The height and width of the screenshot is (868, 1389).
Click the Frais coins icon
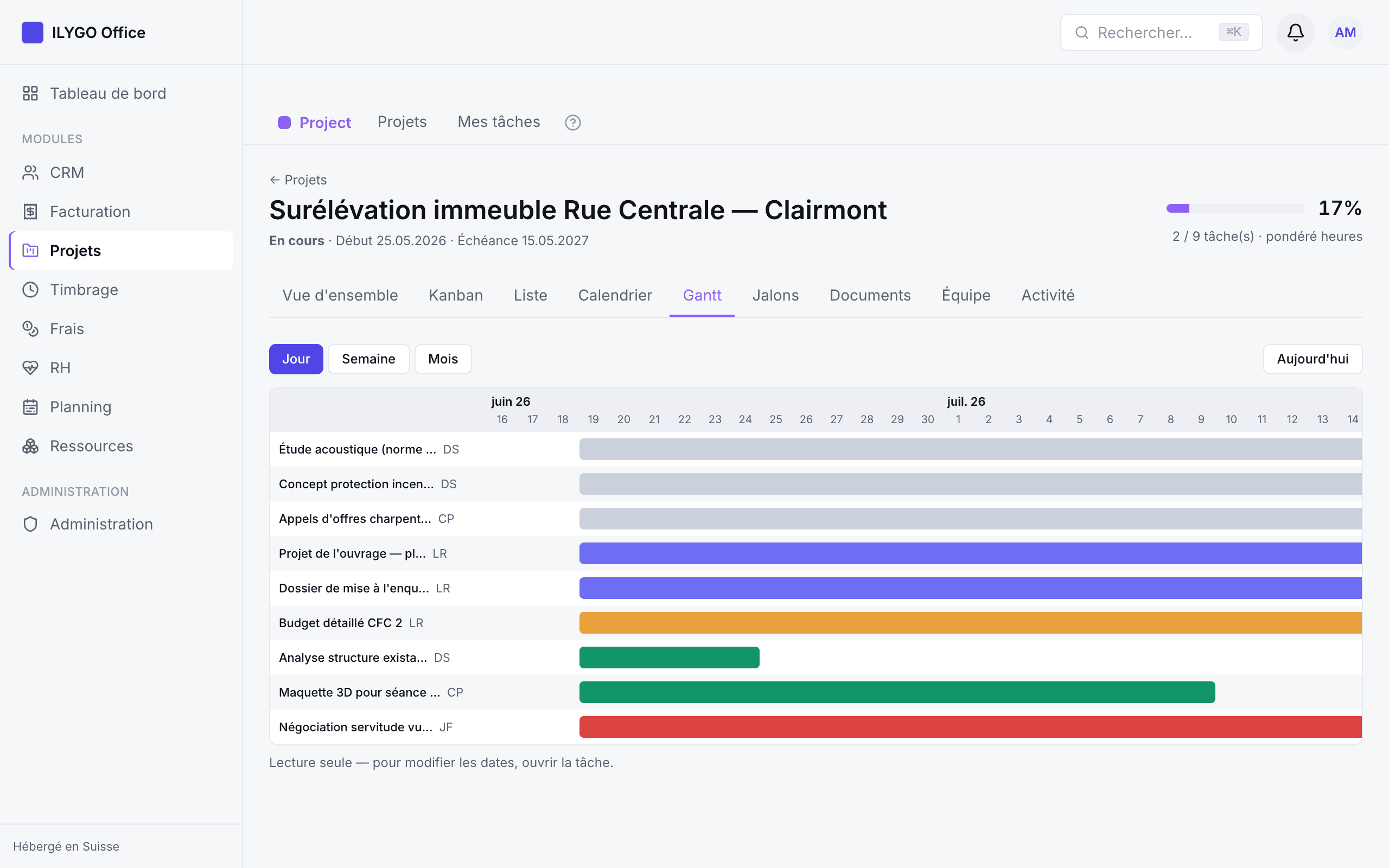(x=30, y=328)
